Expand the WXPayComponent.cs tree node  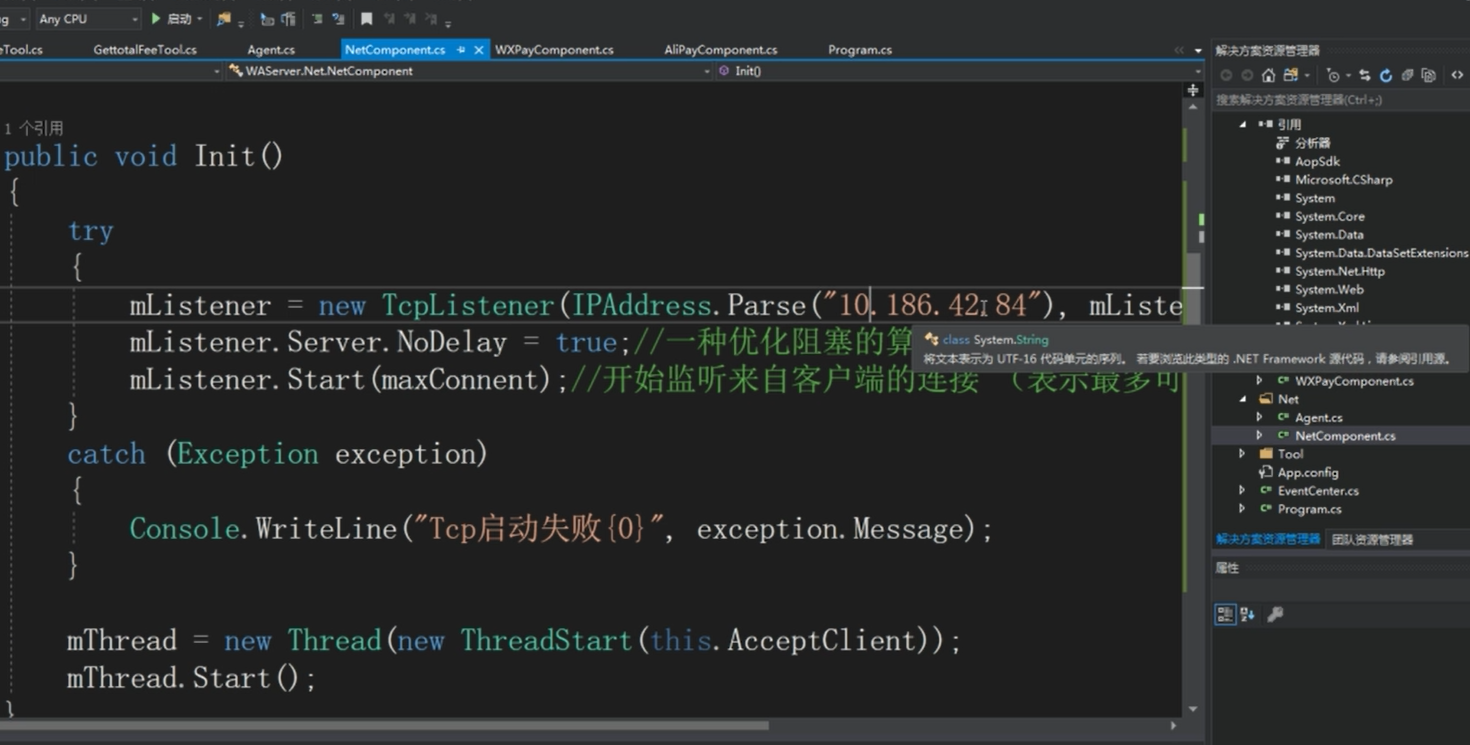1260,381
